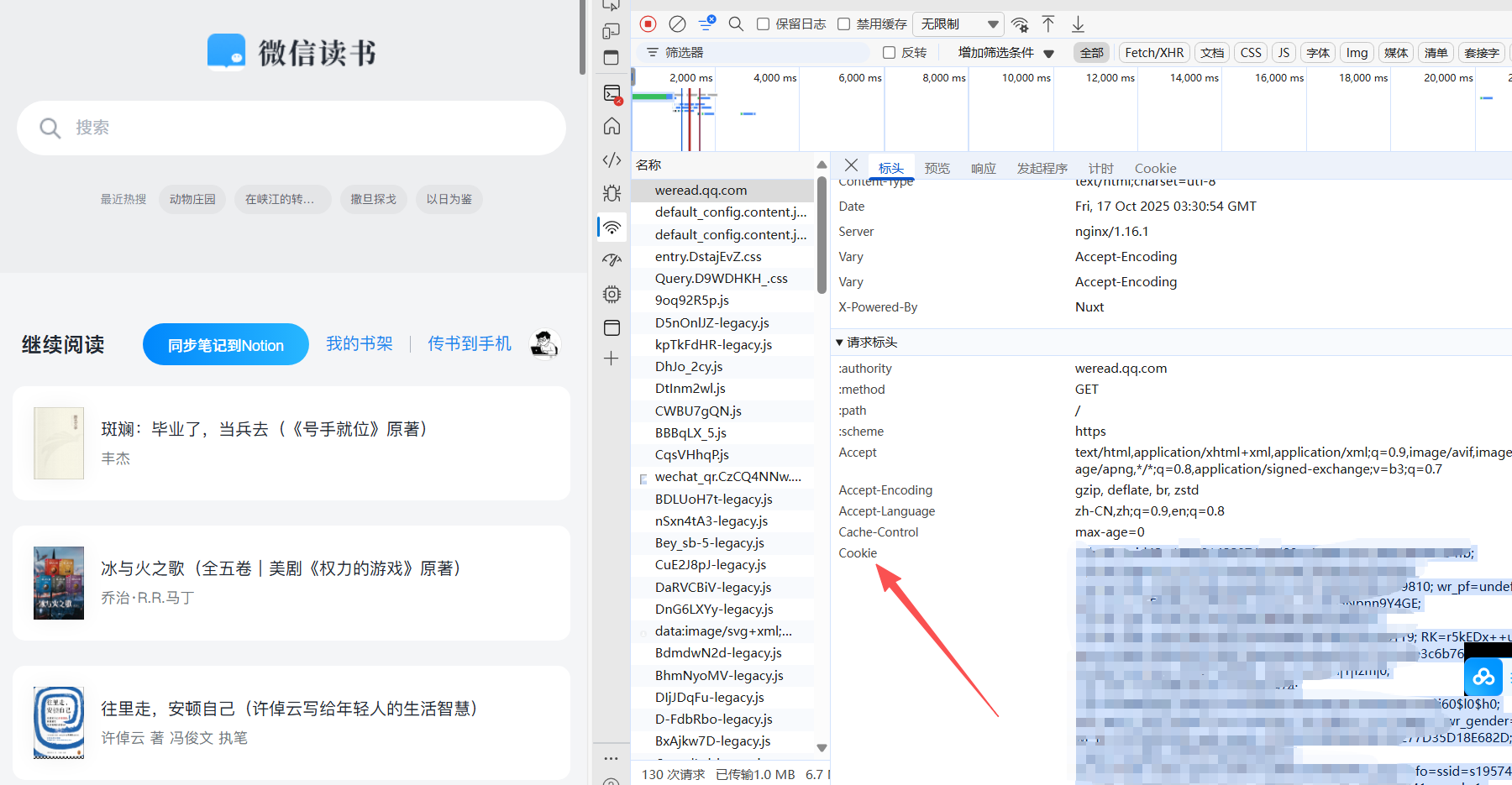Image resolution: width=1512 pixels, height=785 pixels.
Task: Collapse the 请求标头 section
Action: (866, 343)
